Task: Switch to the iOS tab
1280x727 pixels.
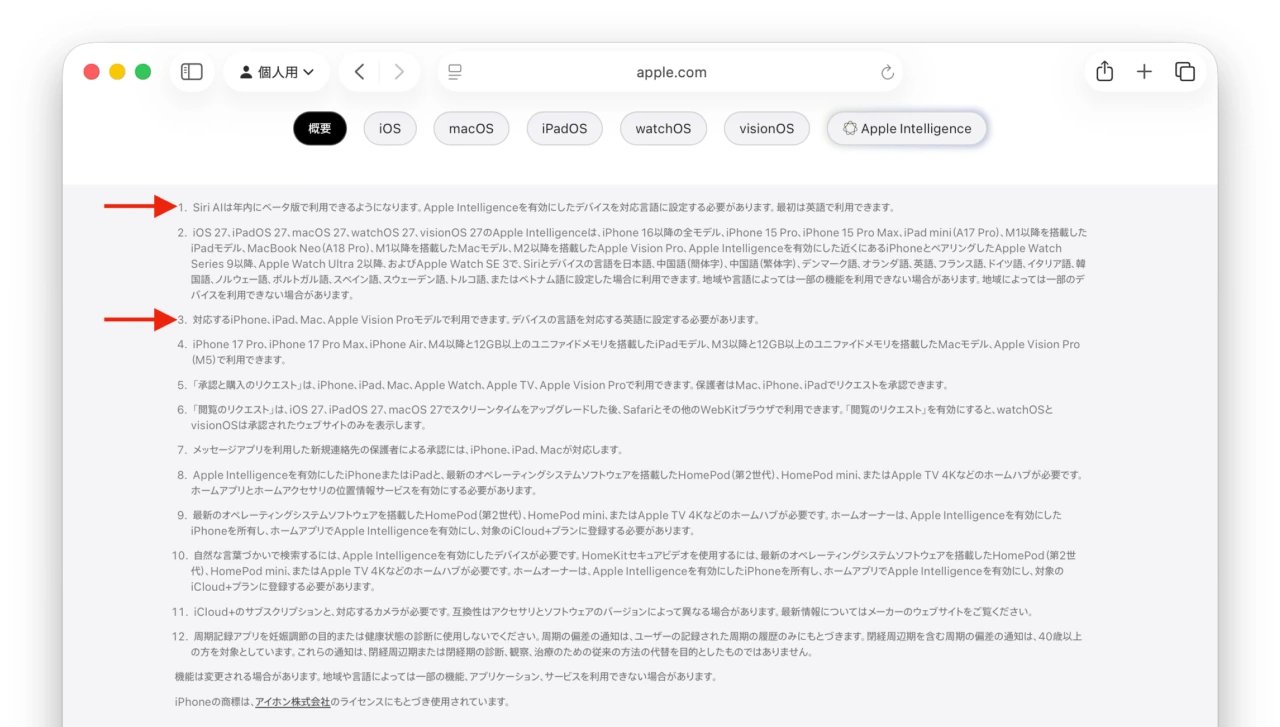Action: coord(390,128)
